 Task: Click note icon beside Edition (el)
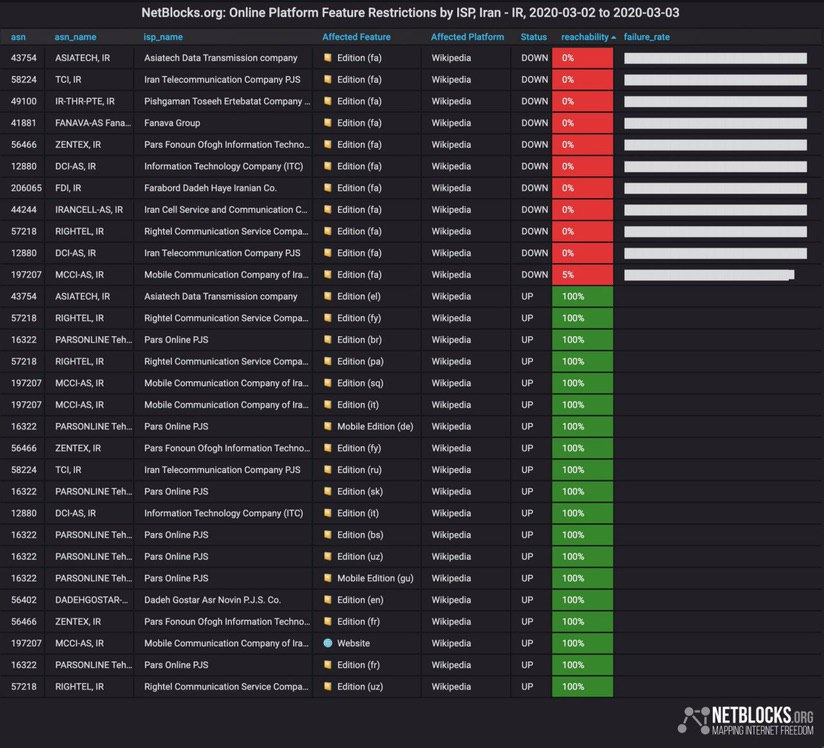click(328, 296)
